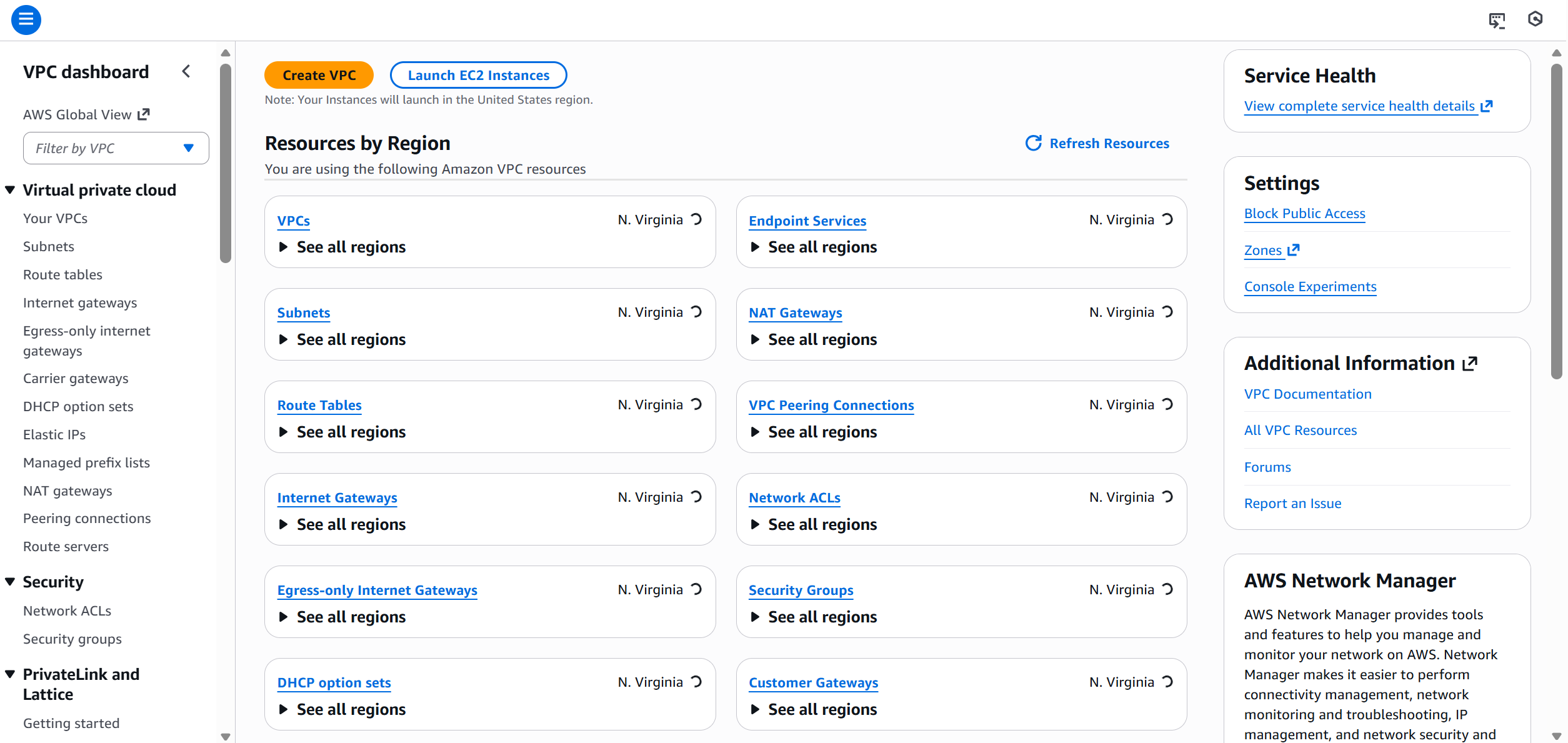Screen dimensions: 1568x743
Task: Open the Customer Gateways card link
Action: tap(813, 683)
